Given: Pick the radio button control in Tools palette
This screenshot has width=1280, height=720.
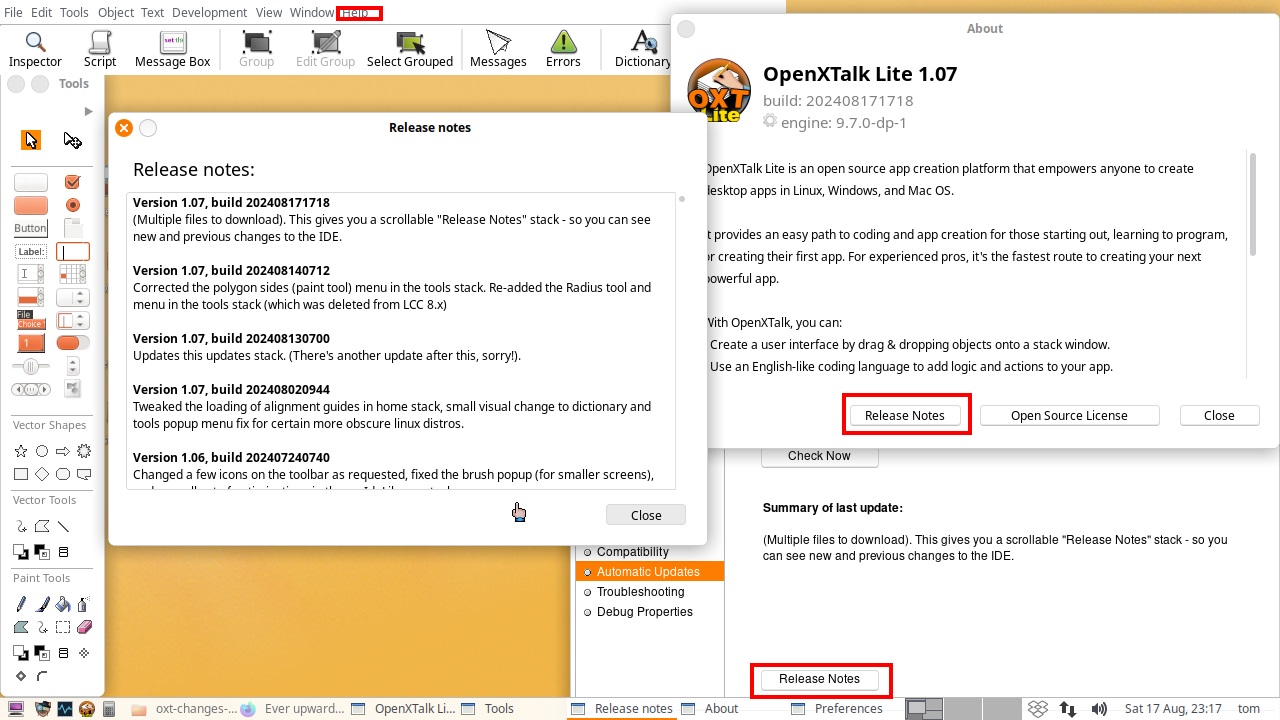Looking at the screenshot, I should 72,205.
